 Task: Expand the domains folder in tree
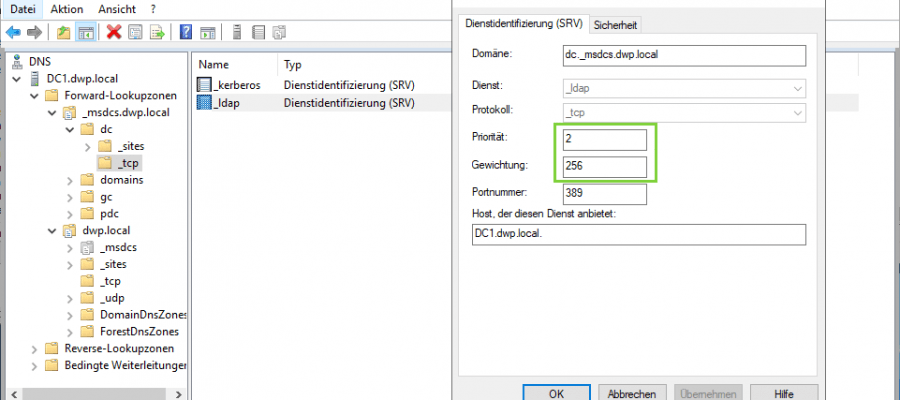(x=71, y=180)
